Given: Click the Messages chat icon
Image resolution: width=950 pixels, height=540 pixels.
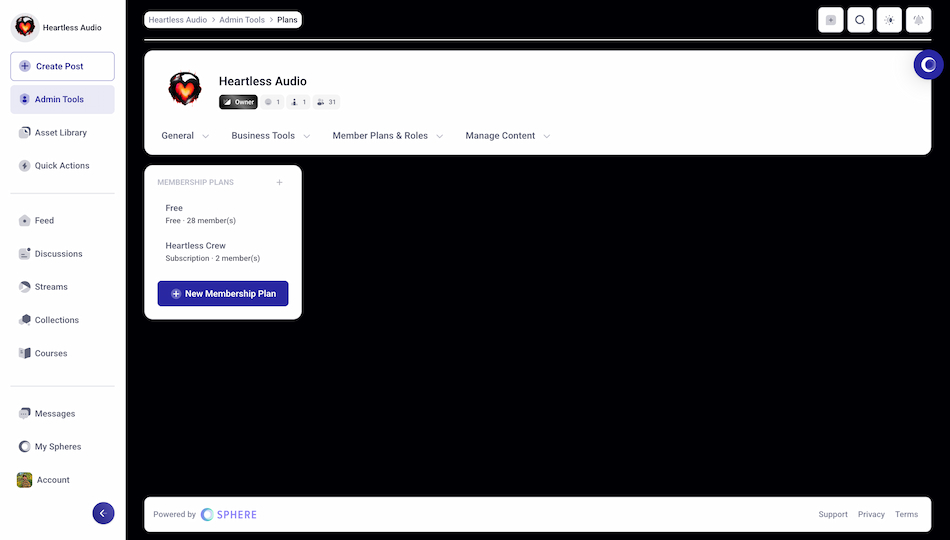Looking at the screenshot, I should [x=24, y=413].
